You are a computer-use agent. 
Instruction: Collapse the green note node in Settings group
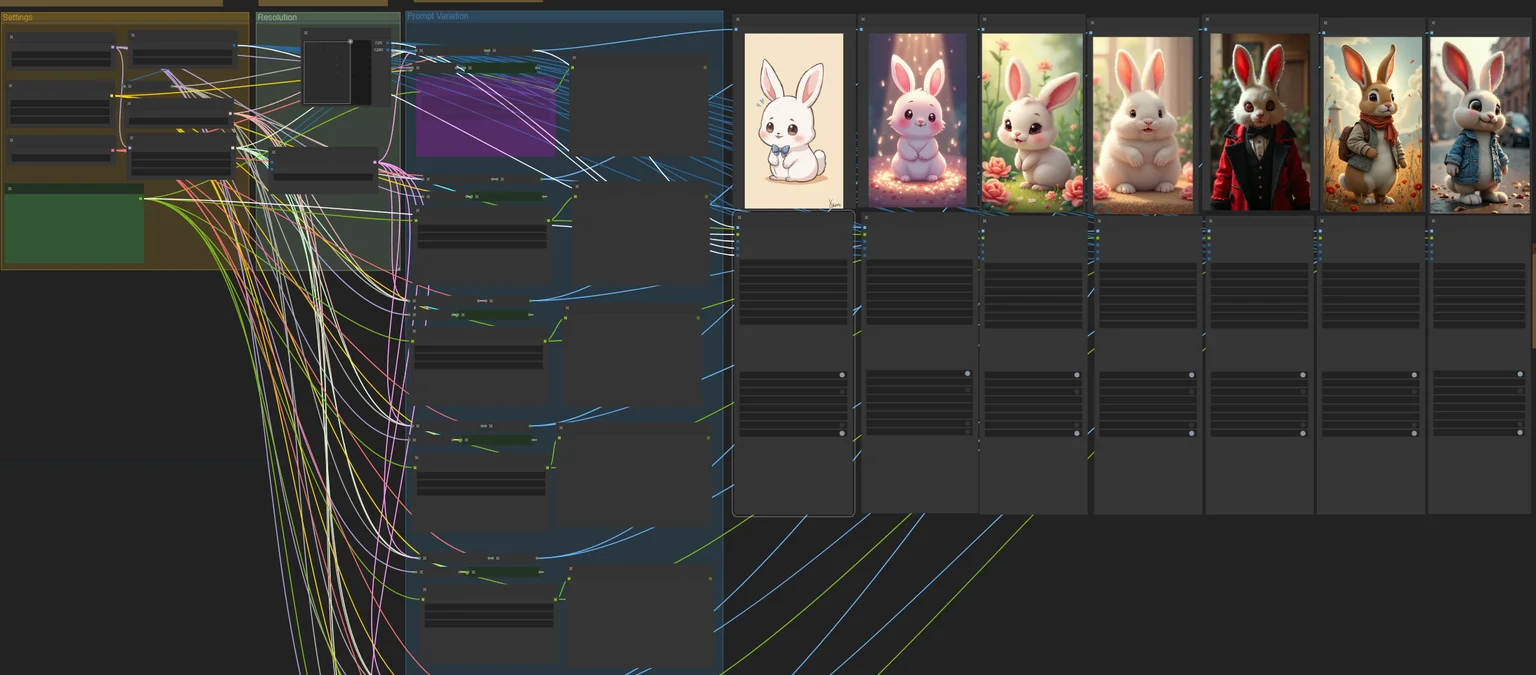click(9, 188)
